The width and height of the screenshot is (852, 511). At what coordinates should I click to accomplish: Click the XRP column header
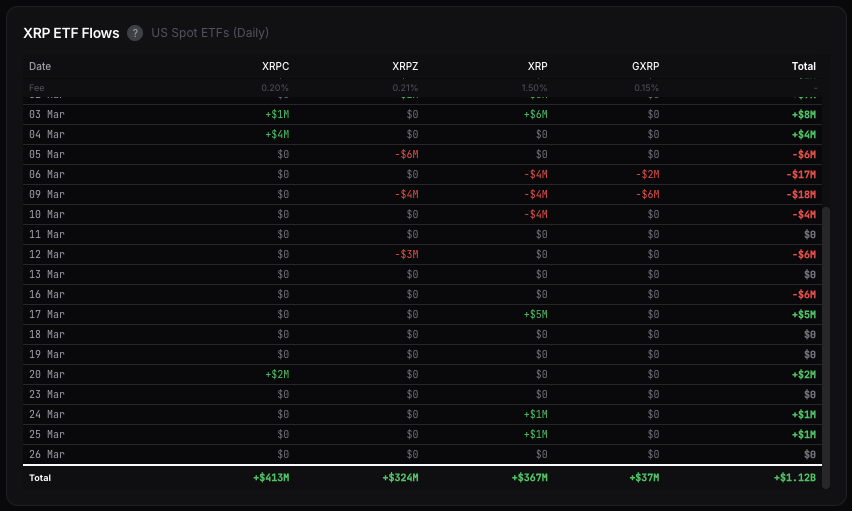537,66
